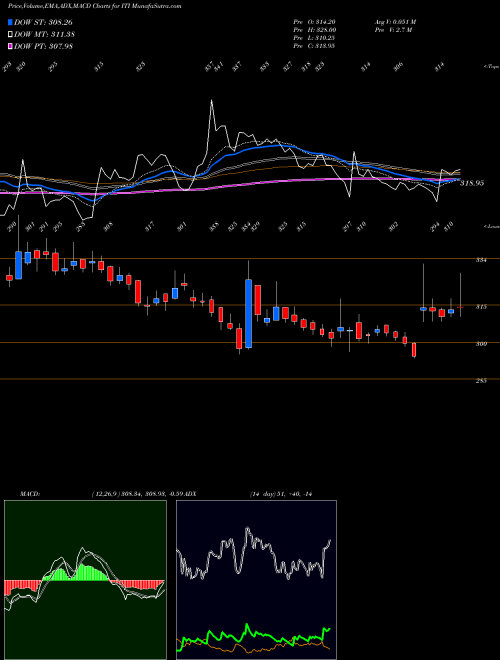Click the 285 price level label at right

pos(481,381)
